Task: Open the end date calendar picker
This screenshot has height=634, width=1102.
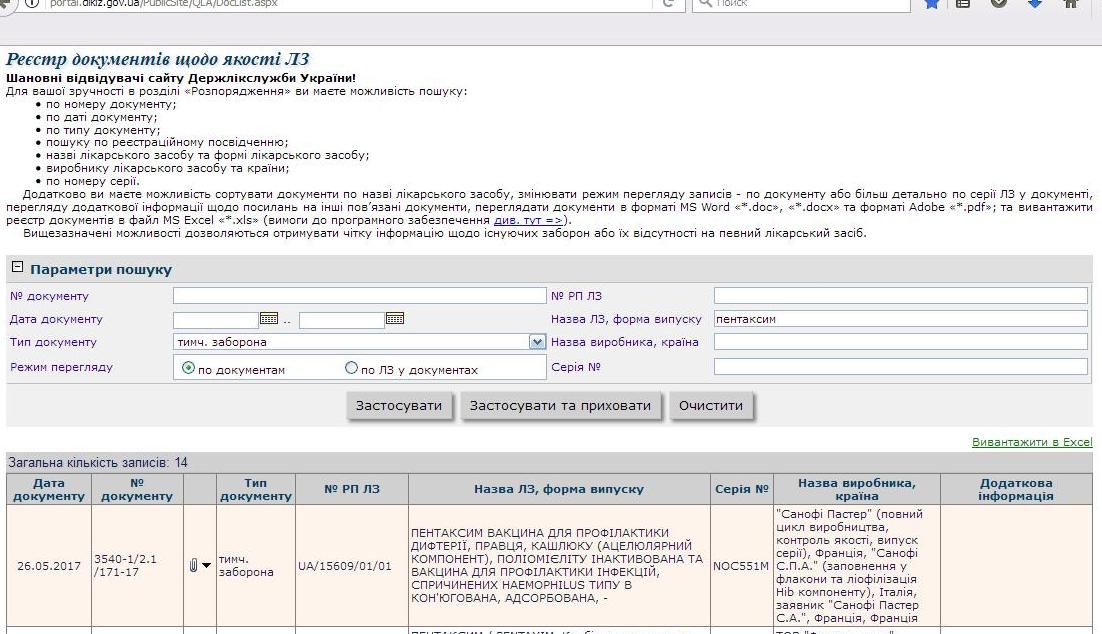Action: click(x=395, y=318)
